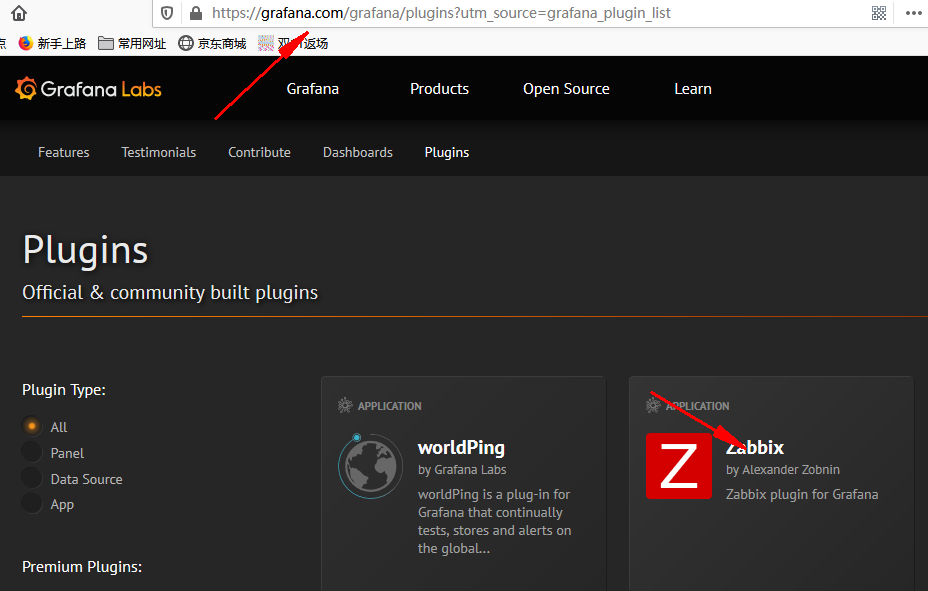Screen dimensions: 928x591
Task: Open the Grafana top navigation menu
Action: 312,89
